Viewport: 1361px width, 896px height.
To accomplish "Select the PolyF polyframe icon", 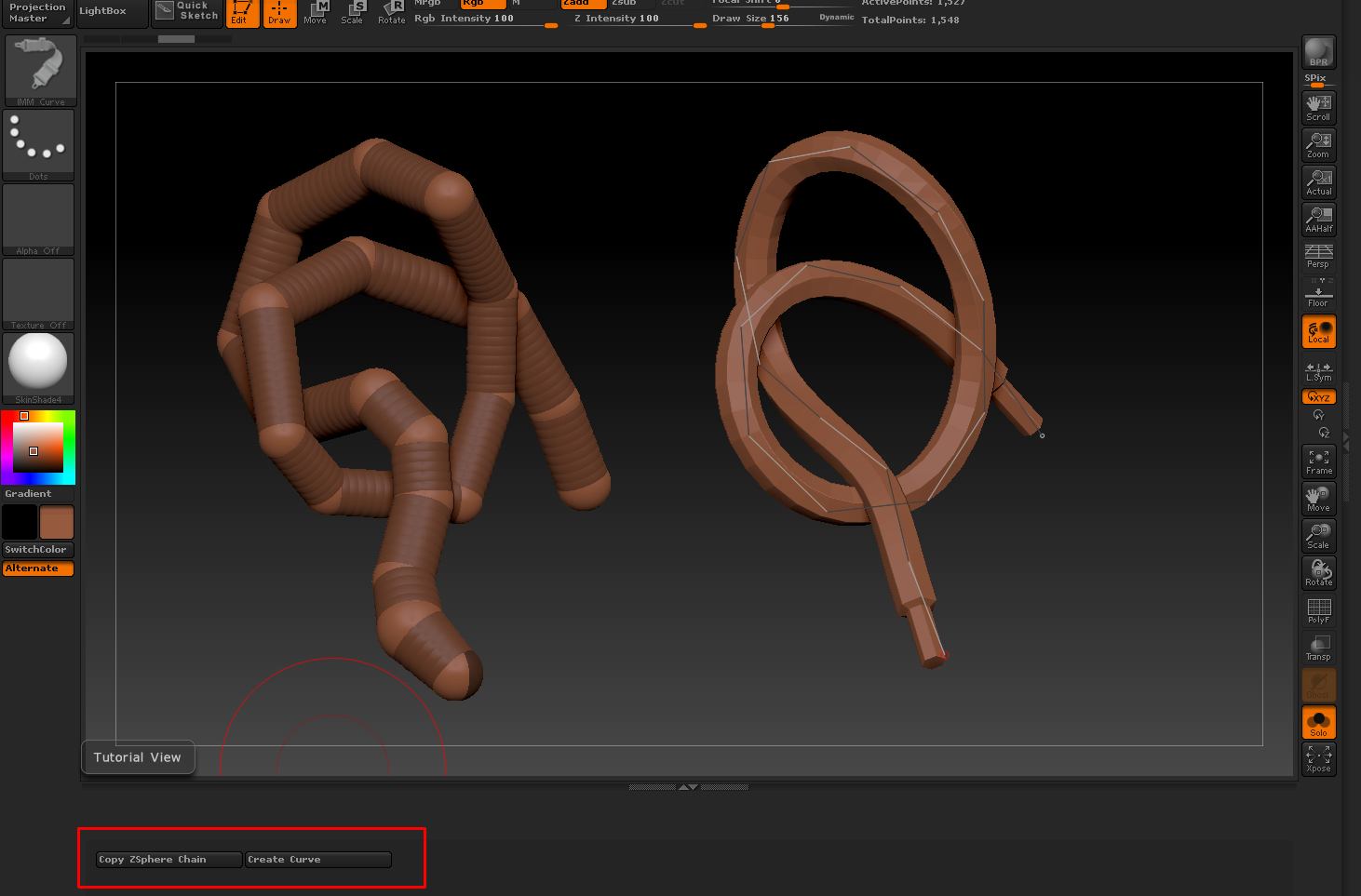I will point(1318,609).
